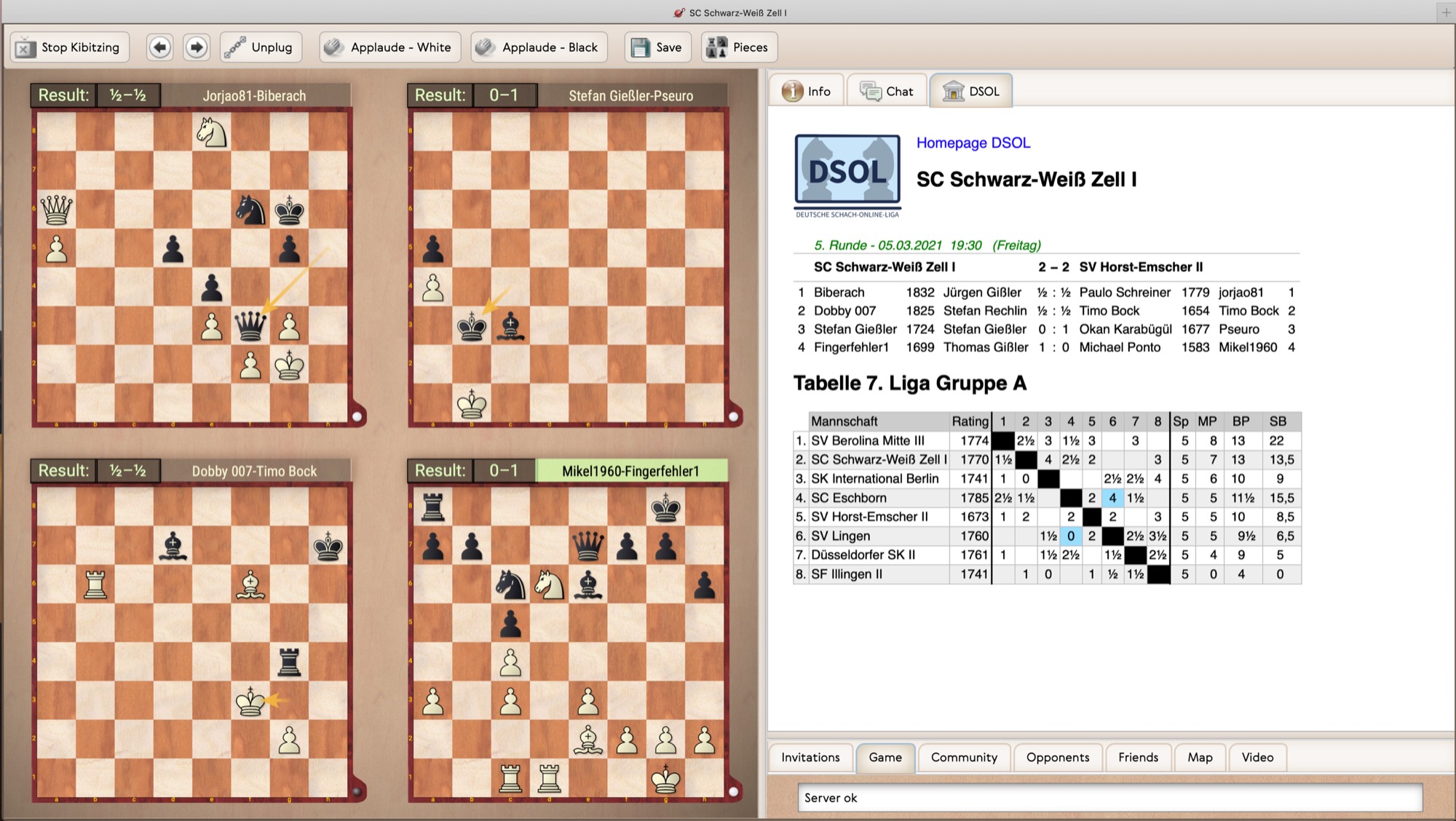The height and width of the screenshot is (821, 1456).
Task: Switch to the Info tab
Action: pos(807,92)
